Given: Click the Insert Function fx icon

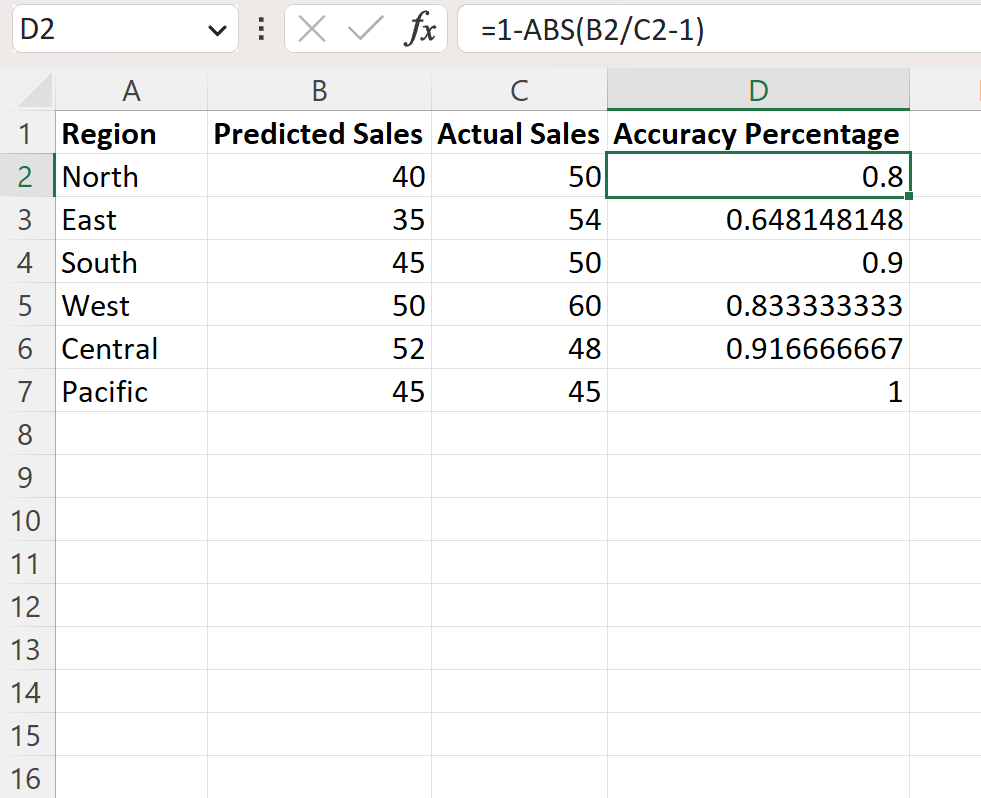Looking at the screenshot, I should 421,29.
